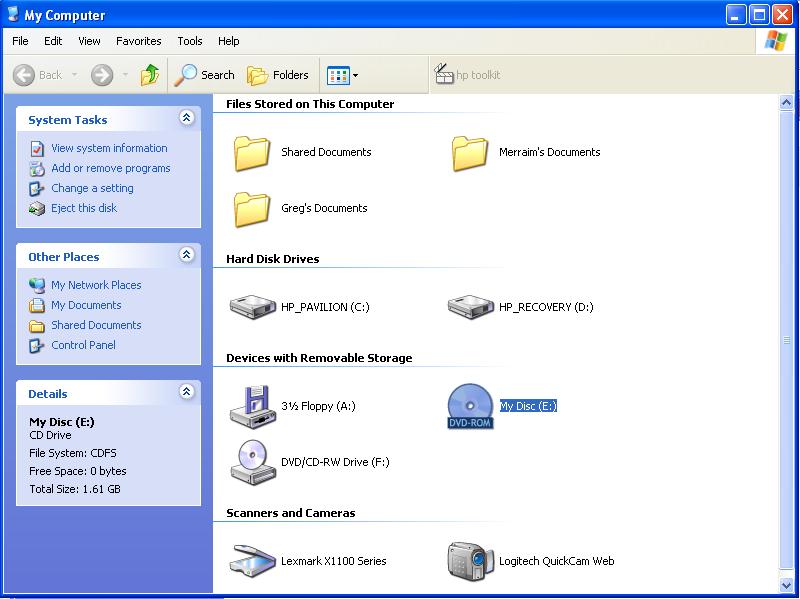Click the Eject this disk icon
This screenshot has width=800, height=599.
coord(37,209)
